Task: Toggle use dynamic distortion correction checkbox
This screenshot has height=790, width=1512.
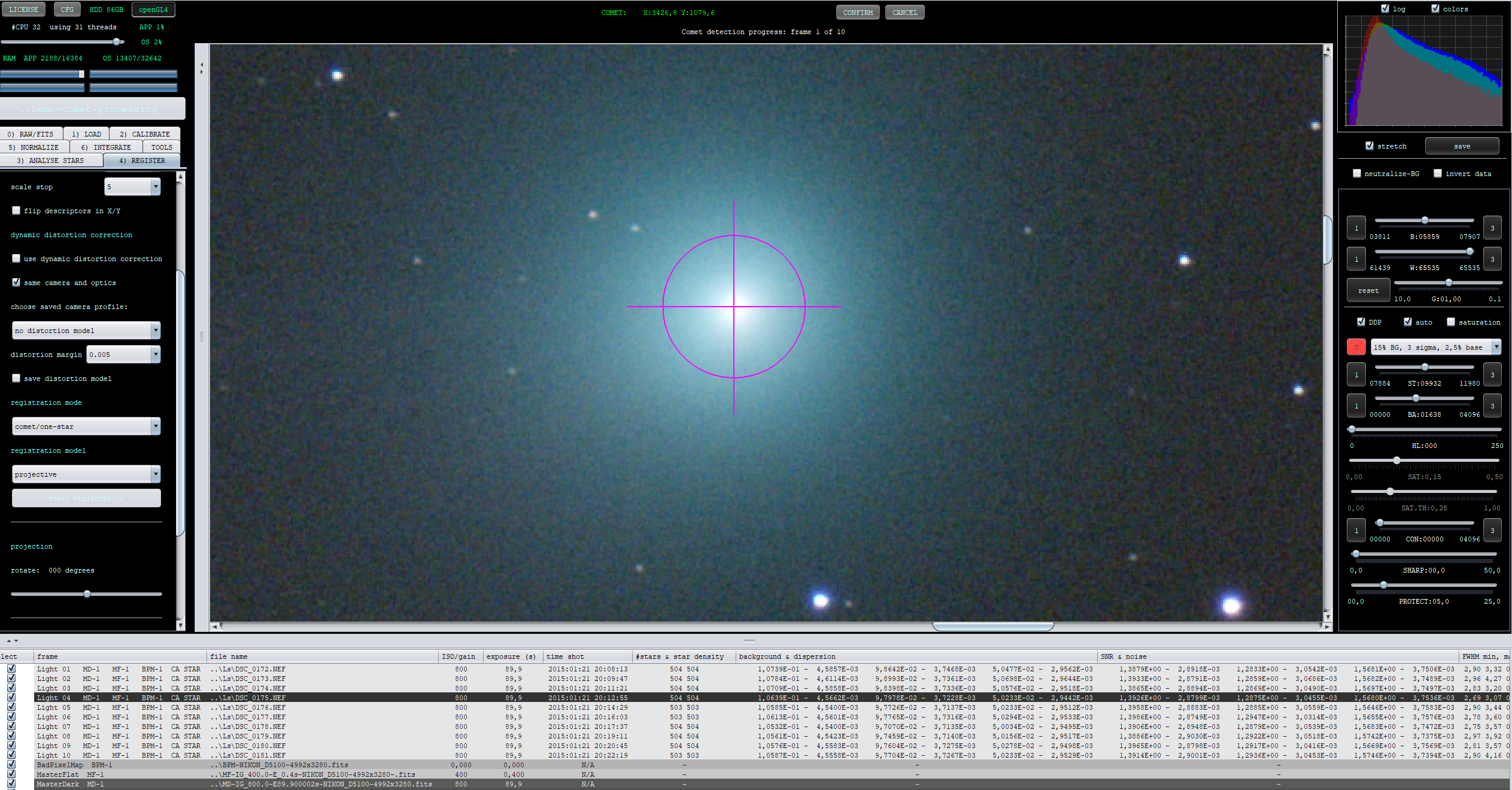Action: click(x=16, y=259)
